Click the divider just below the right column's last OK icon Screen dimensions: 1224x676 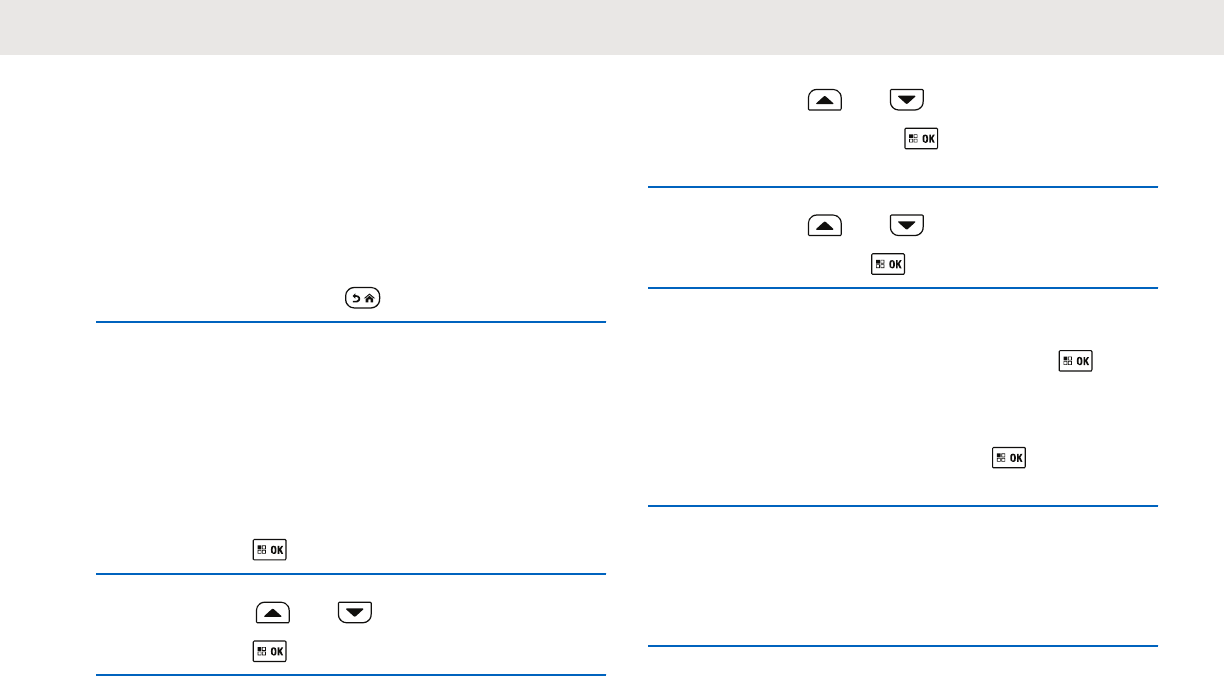pyautogui.click(x=903, y=507)
